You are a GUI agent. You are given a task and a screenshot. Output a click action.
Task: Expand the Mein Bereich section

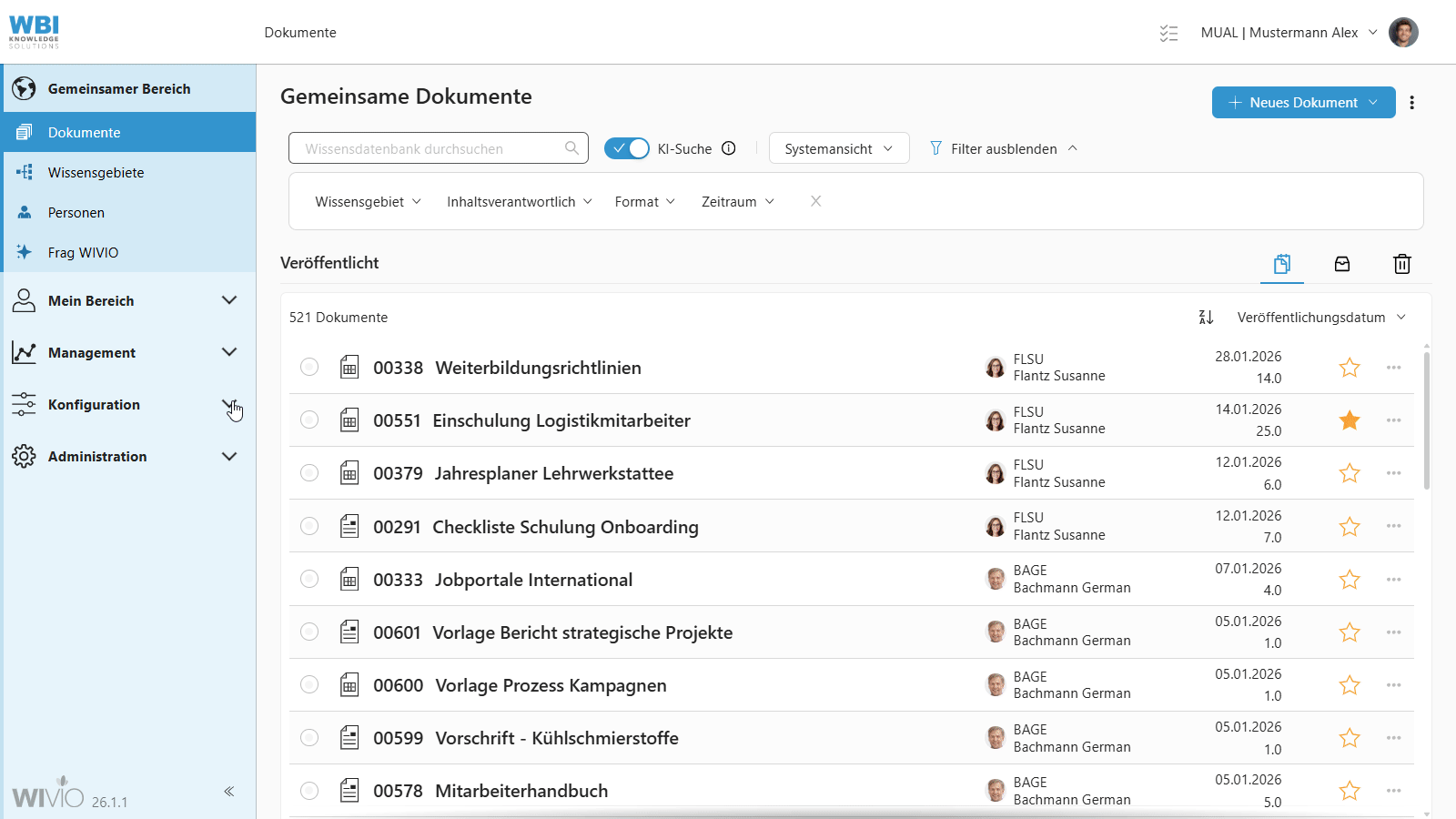[x=91, y=300]
